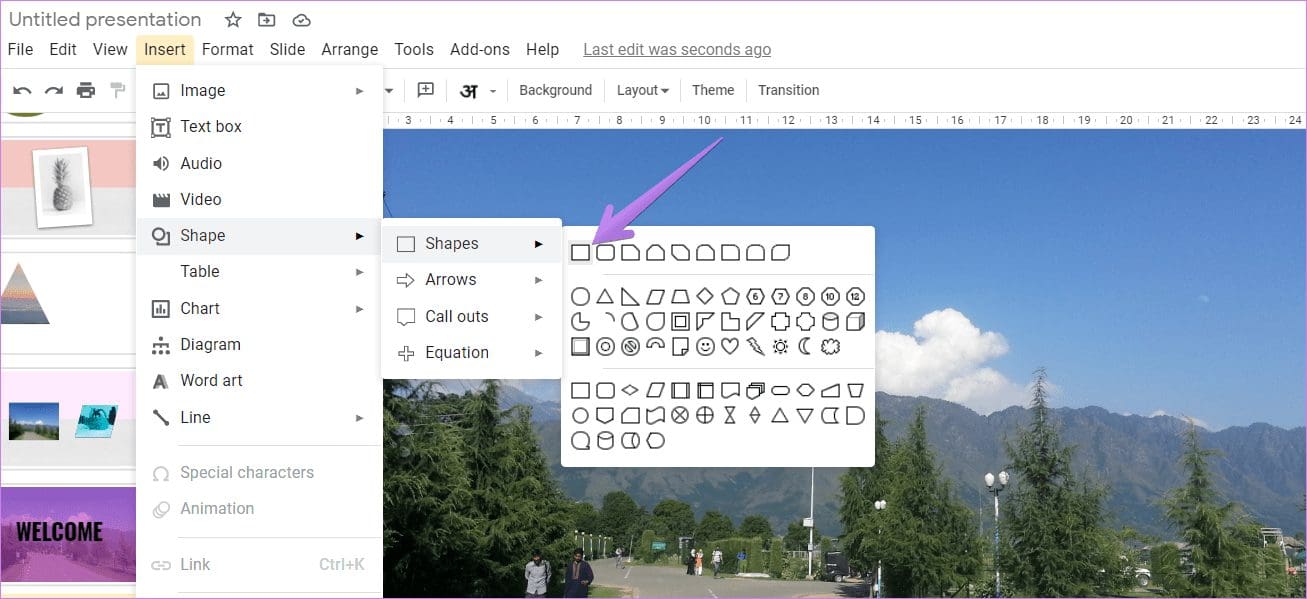Select the cube shape
The height and width of the screenshot is (599, 1307).
[855, 321]
